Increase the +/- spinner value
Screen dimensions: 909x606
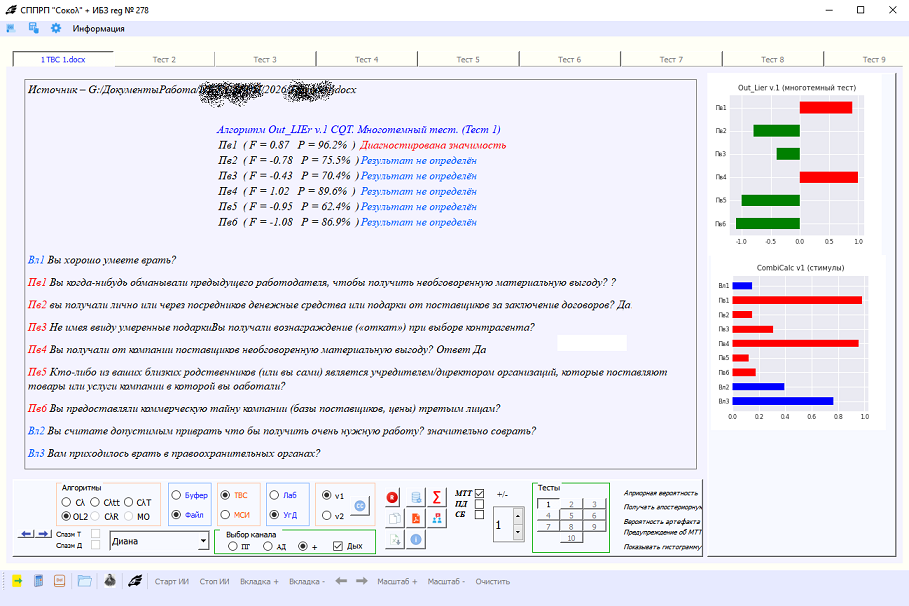click(516, 516)
